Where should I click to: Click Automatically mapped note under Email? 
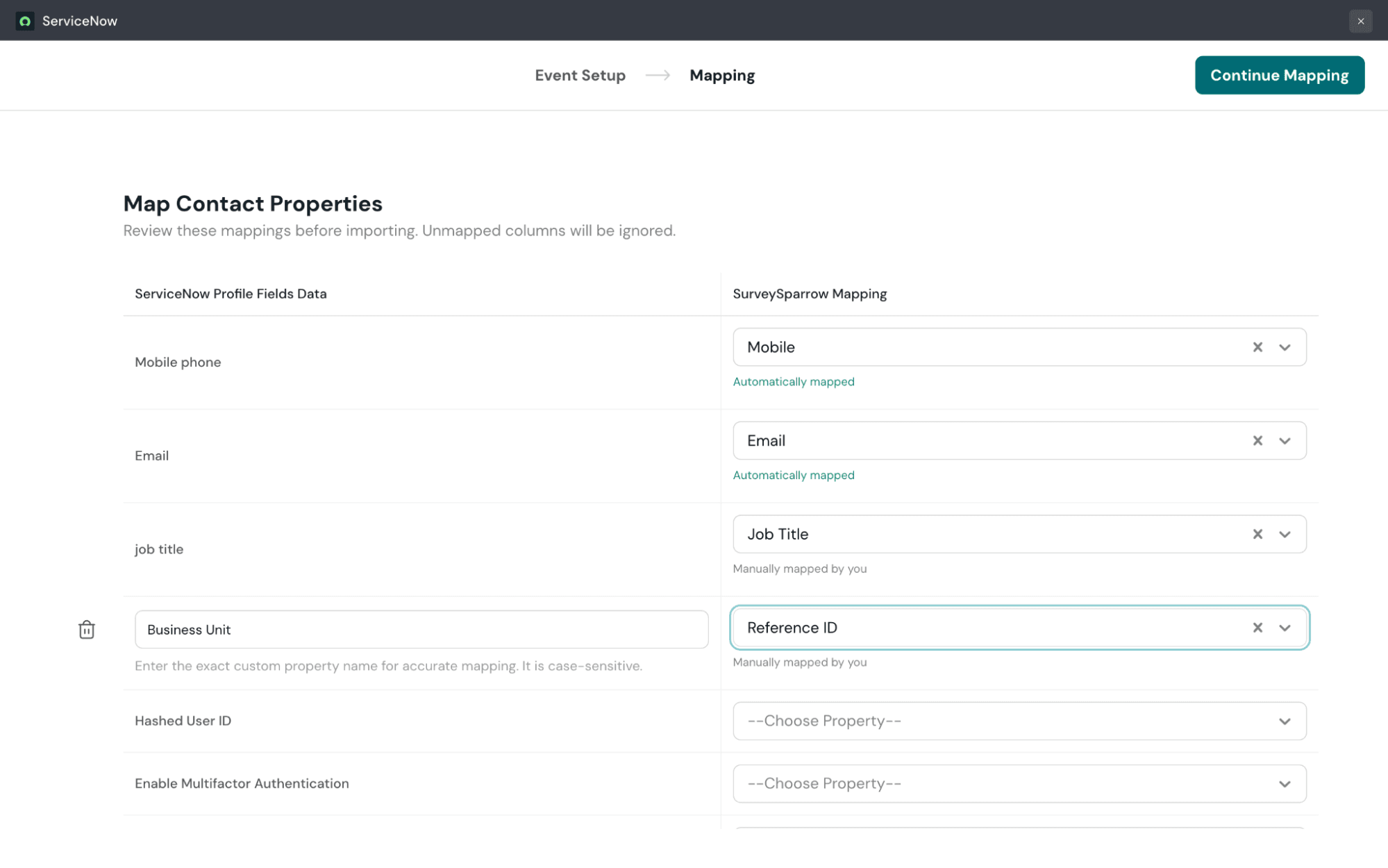[794, 476]
